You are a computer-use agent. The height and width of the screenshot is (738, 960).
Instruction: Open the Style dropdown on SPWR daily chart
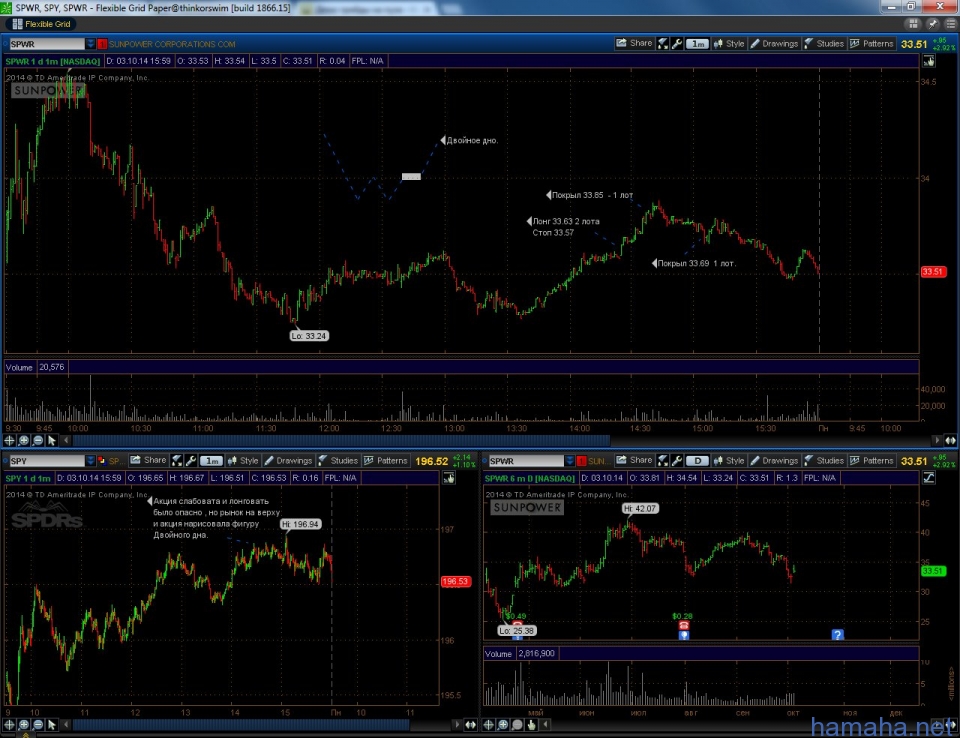coord(729,461)
